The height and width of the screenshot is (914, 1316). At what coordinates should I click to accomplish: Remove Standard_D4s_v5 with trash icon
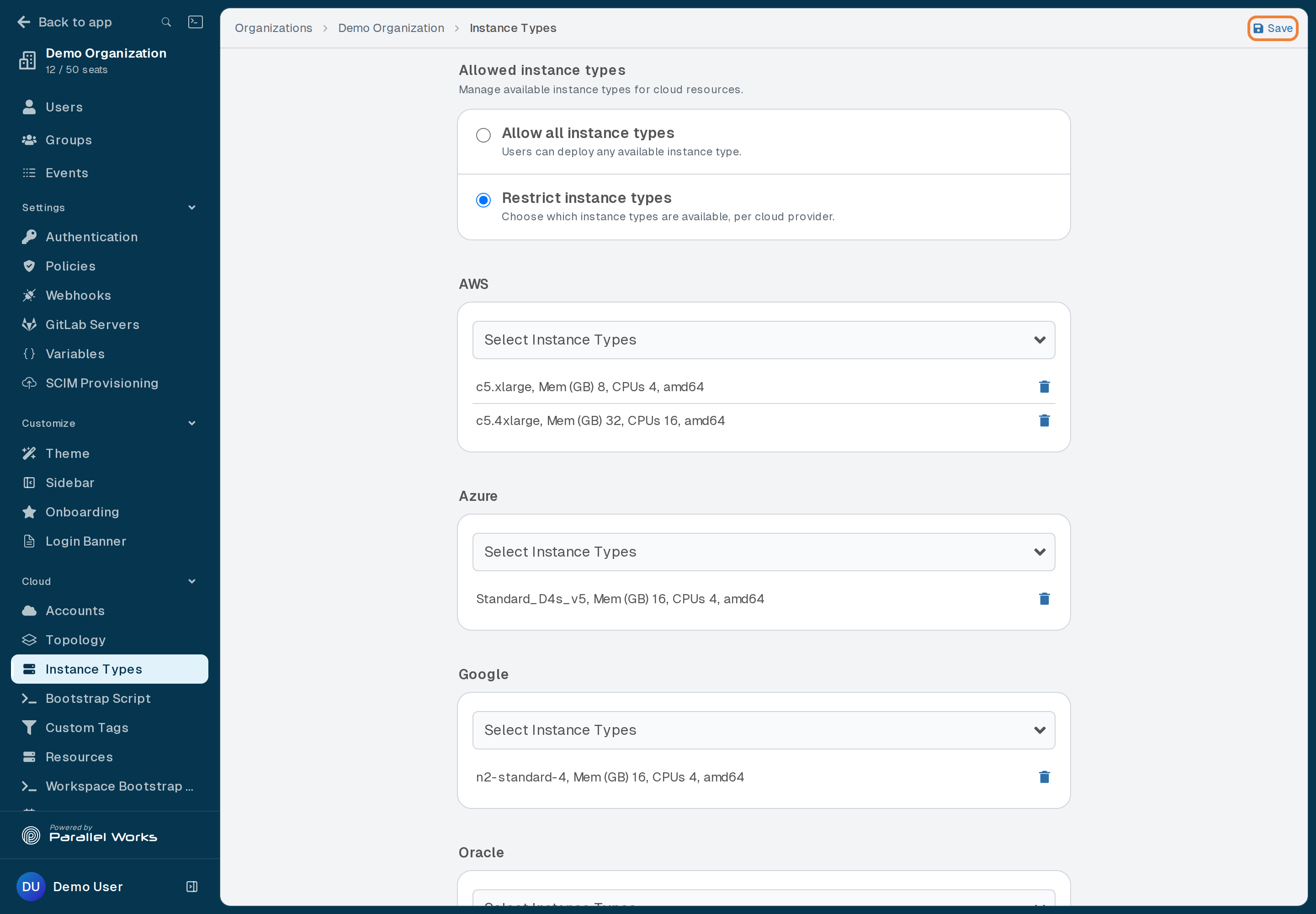pyautogui.click(x=1044, y=599)
